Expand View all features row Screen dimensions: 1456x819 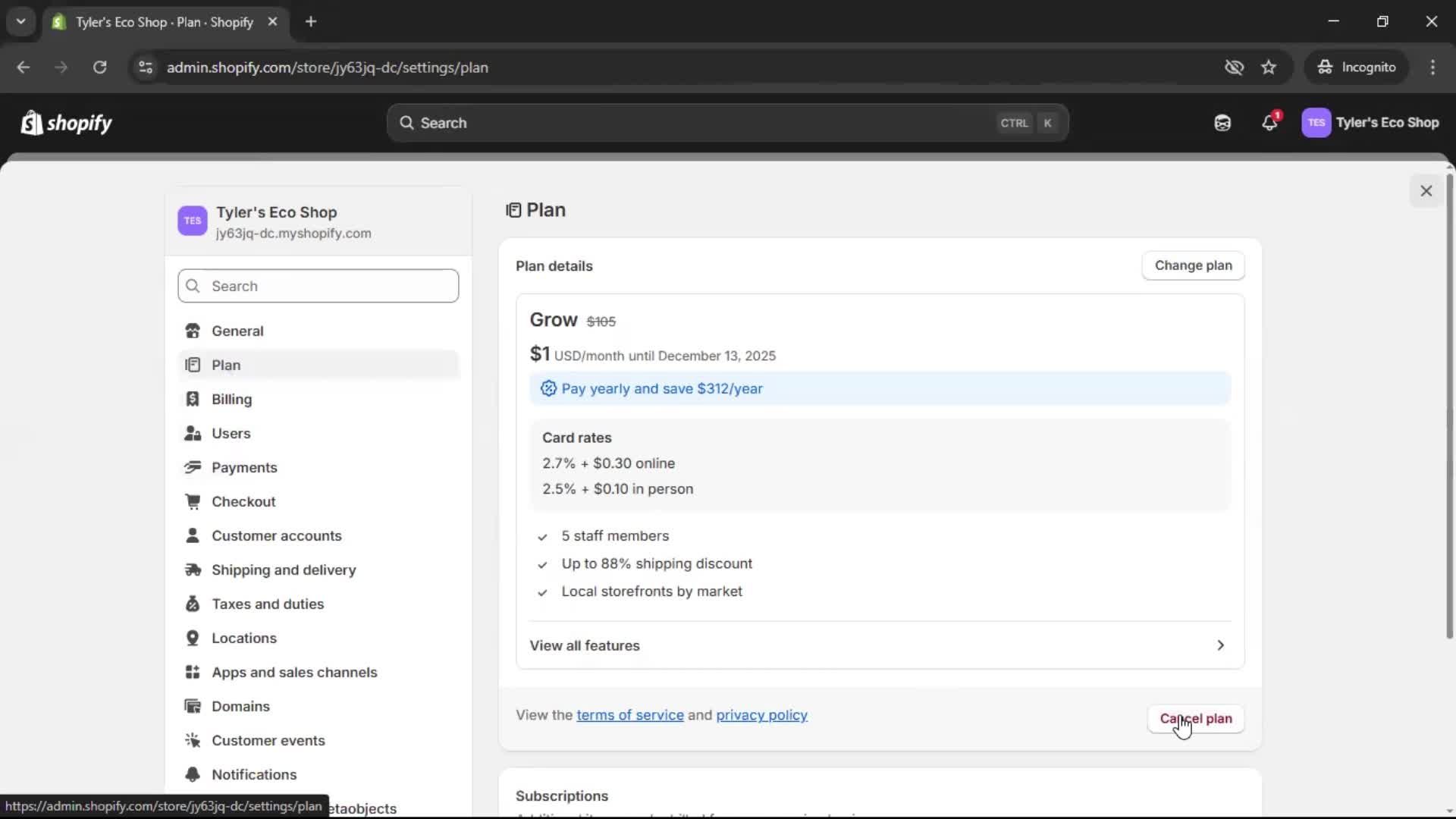(880, 645)
